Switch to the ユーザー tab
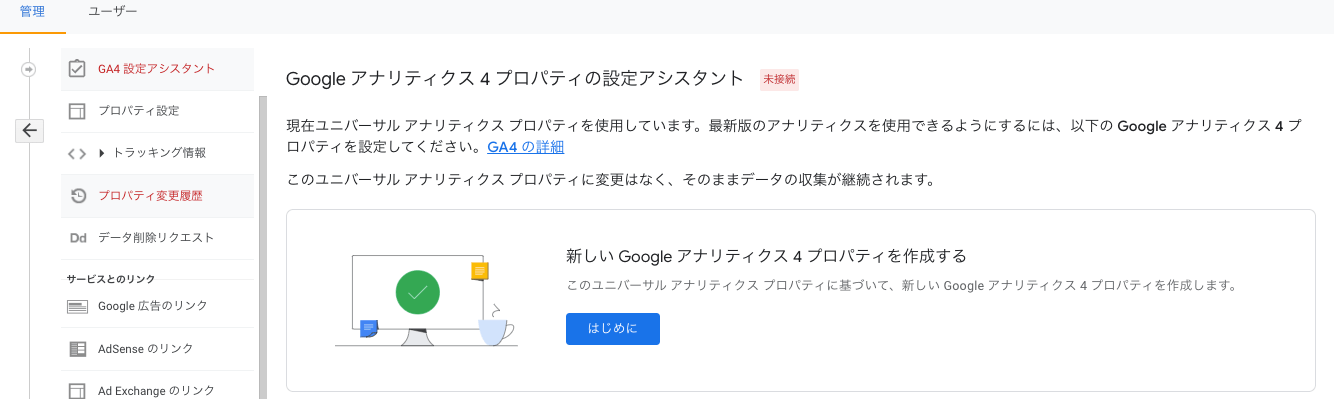1334x399 pixels. coord(113,12)
